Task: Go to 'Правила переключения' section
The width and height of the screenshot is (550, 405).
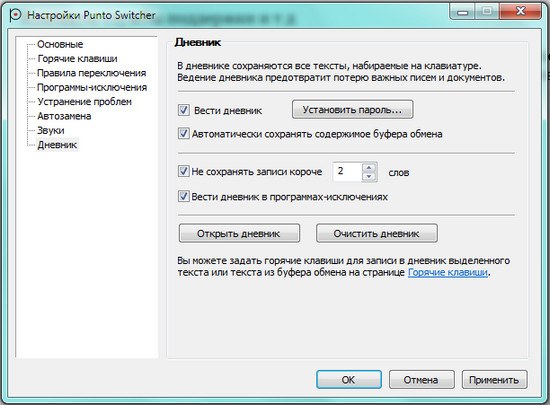Action: (x=92, y=73)
